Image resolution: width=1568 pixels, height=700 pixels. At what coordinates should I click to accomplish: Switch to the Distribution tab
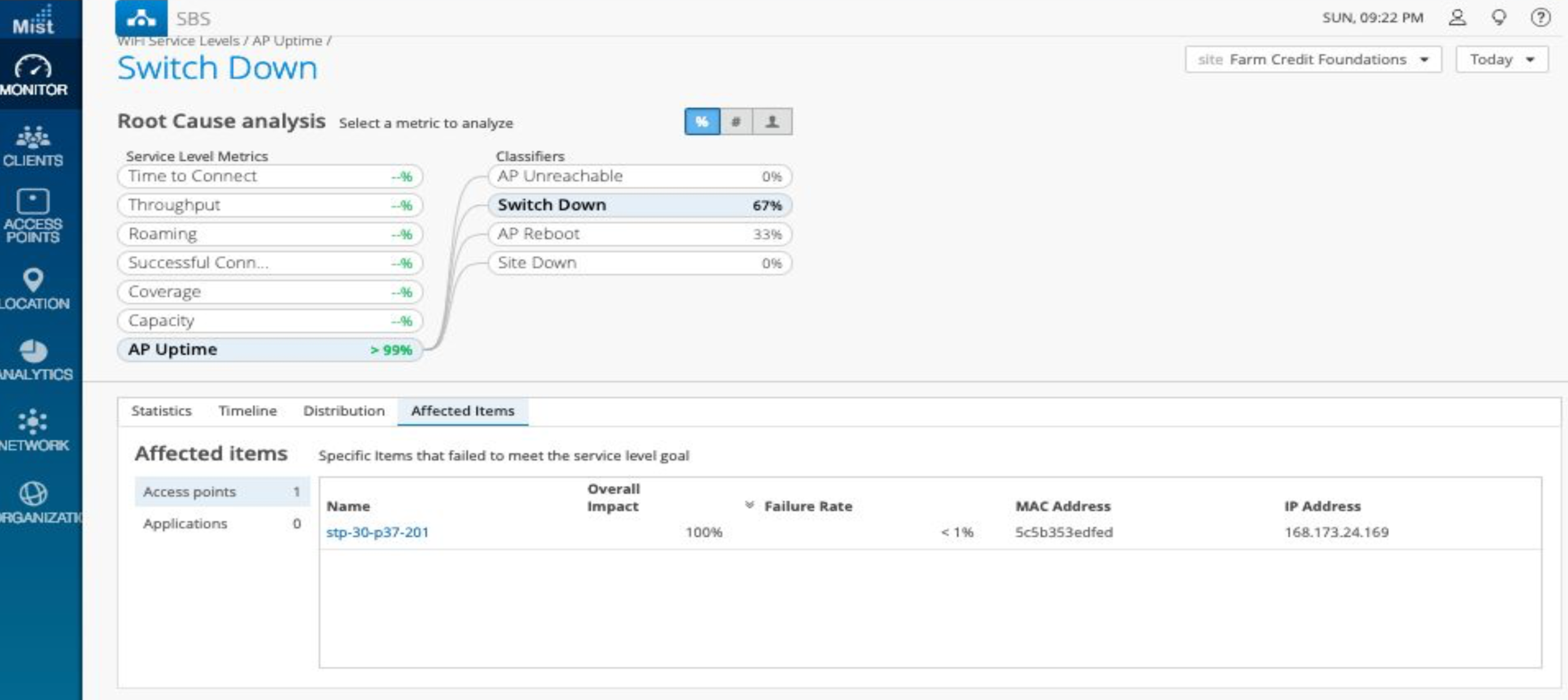tap(343, 411)
